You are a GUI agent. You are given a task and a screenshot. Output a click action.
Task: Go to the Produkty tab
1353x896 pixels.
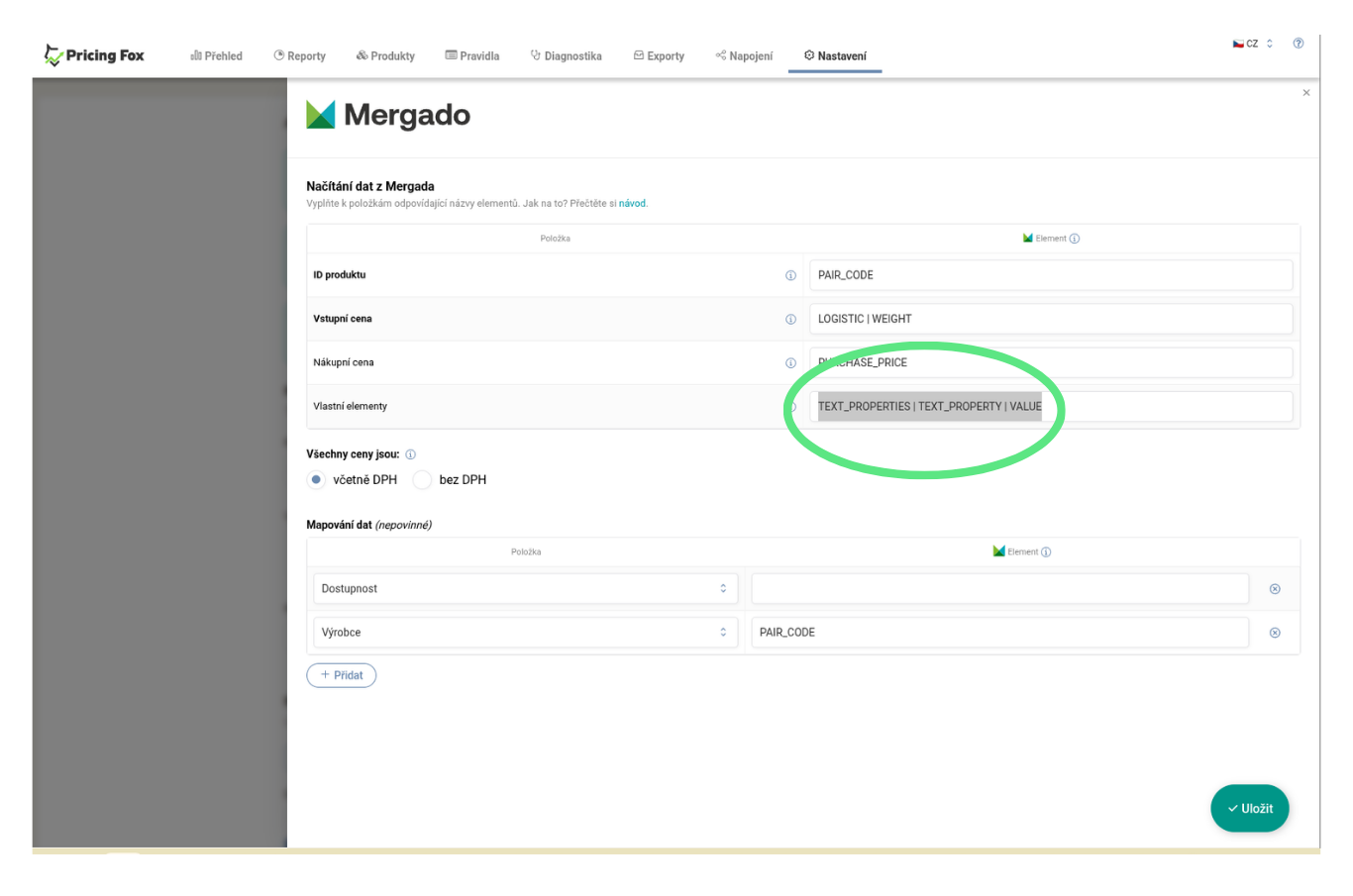pyautogui.click(x=385, y=56)
